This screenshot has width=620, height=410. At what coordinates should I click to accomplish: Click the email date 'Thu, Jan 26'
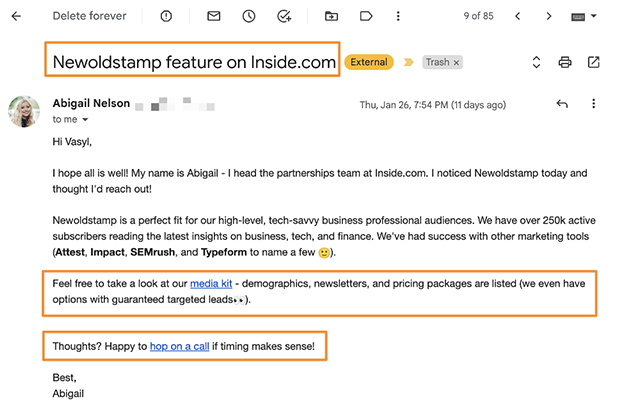point(433,105)
